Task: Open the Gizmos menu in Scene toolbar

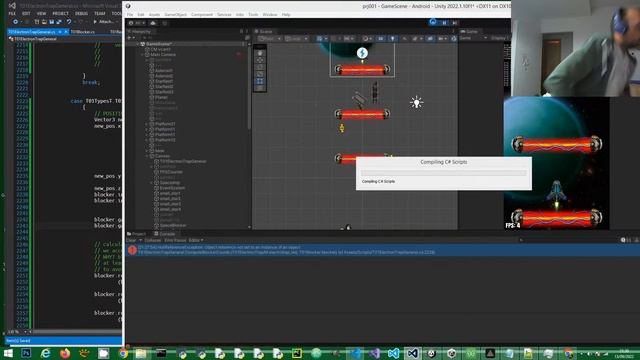Action: pyautogui.click(x=453, y=38)
